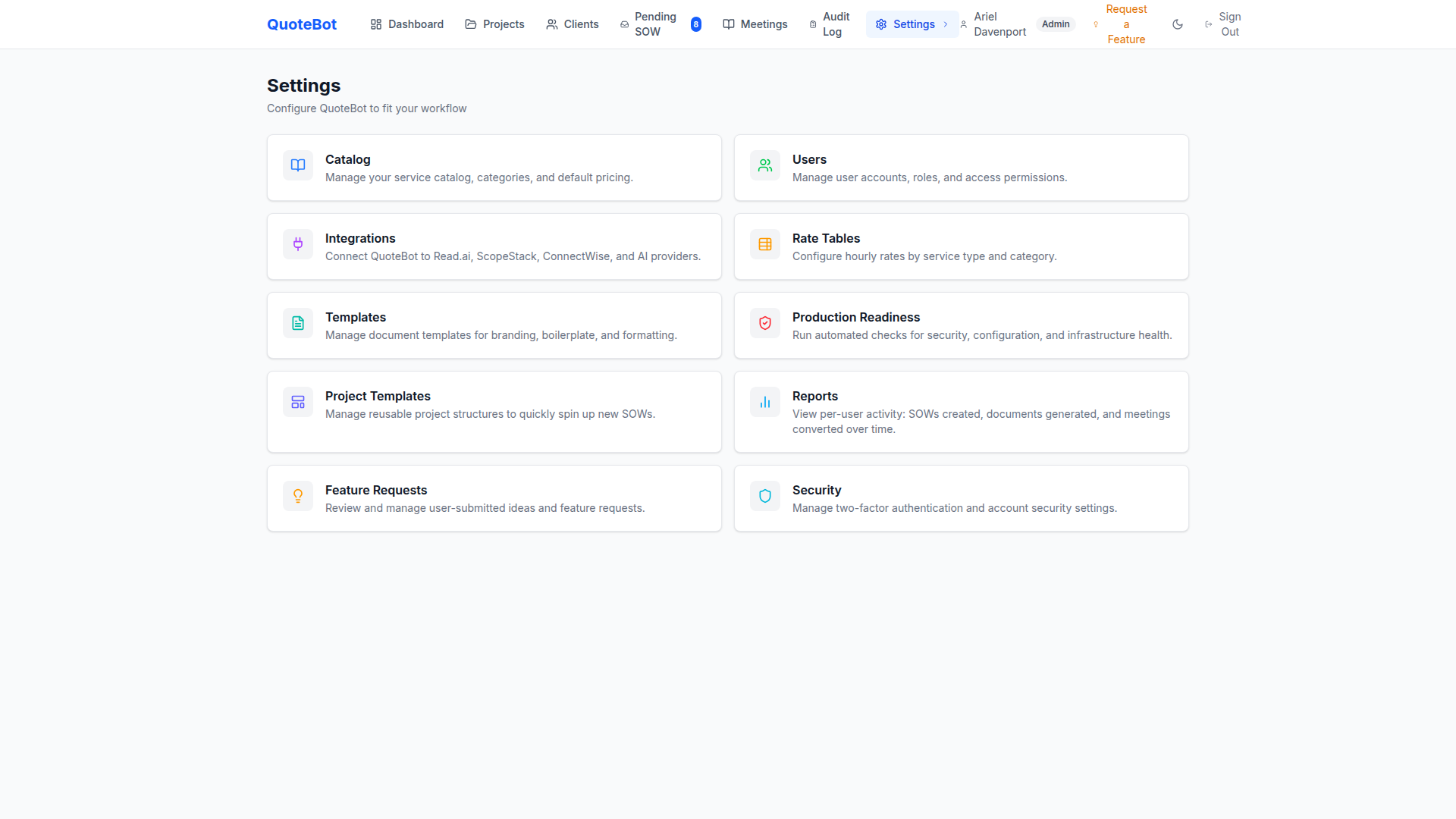This screenshot has width=1456, height=819.
Task: Click the blue notification badge on Pending SOW
Action: (x=695, y=24)
